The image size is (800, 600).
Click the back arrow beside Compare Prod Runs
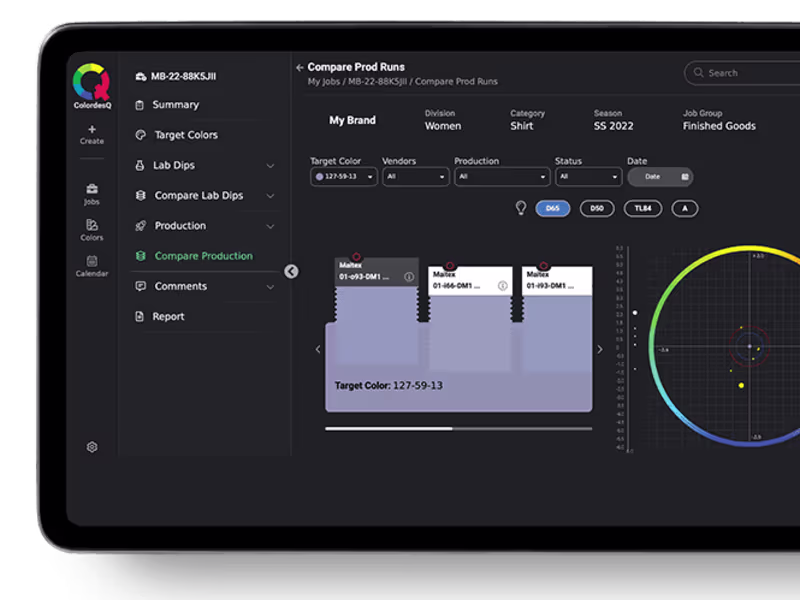pos(300,68)
